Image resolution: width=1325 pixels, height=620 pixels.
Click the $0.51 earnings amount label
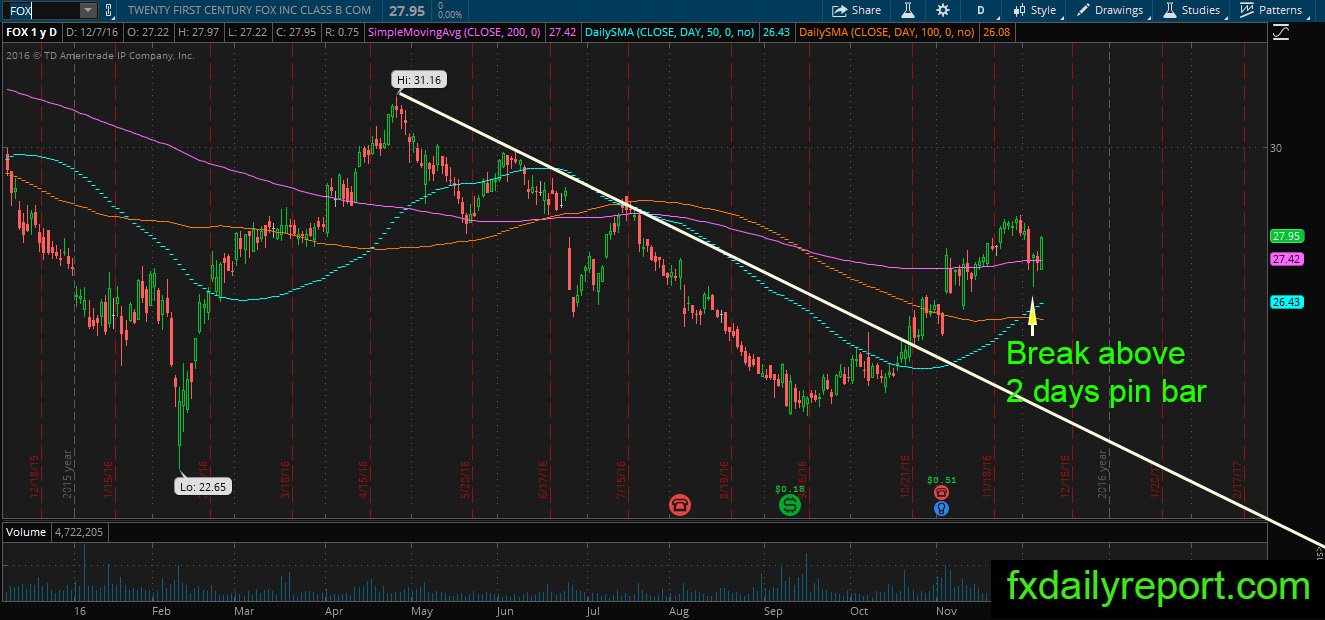[942, 480]
